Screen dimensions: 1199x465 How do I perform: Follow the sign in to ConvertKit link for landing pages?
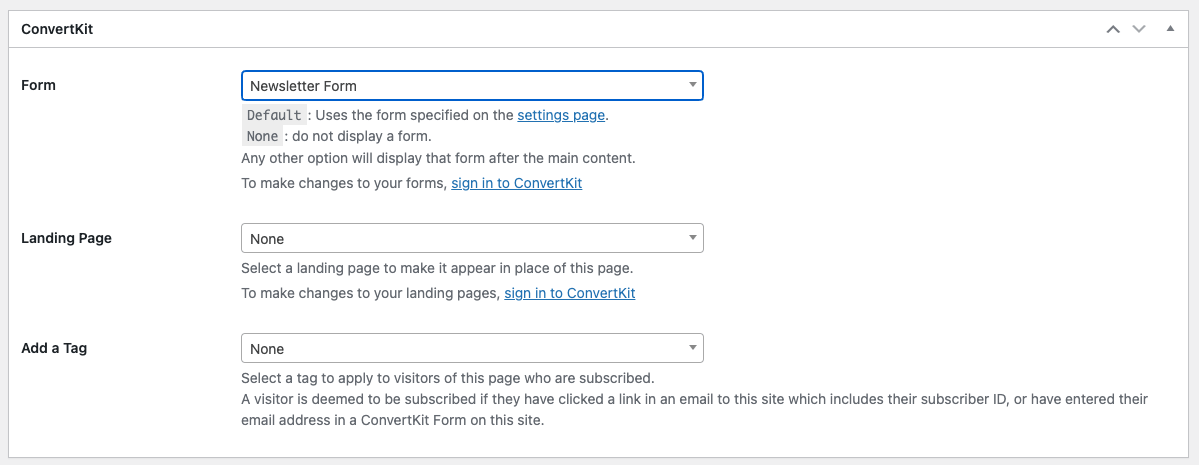tap(570, 293)
